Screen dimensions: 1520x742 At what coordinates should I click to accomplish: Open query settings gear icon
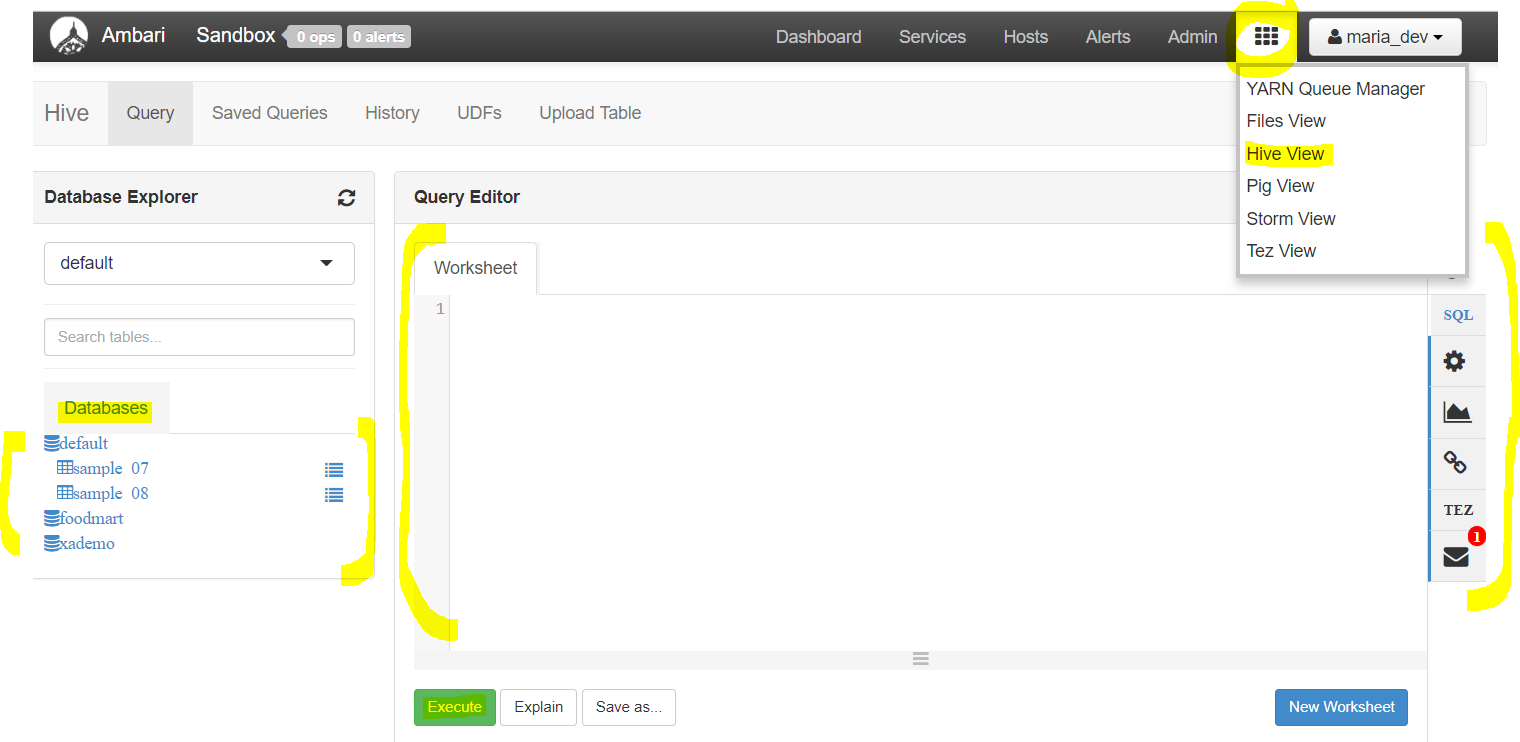(1455, 362)
